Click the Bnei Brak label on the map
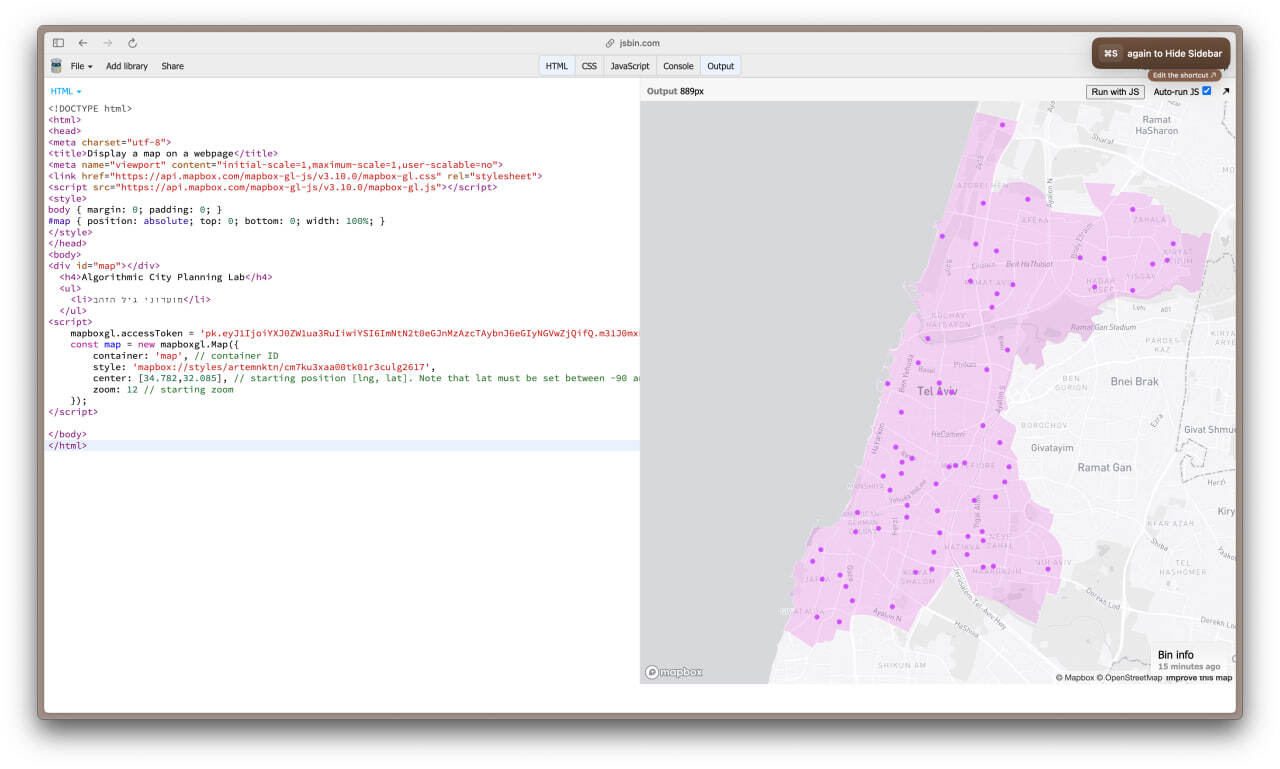This screenshot has height=769, width=1280. point(1134,382)
